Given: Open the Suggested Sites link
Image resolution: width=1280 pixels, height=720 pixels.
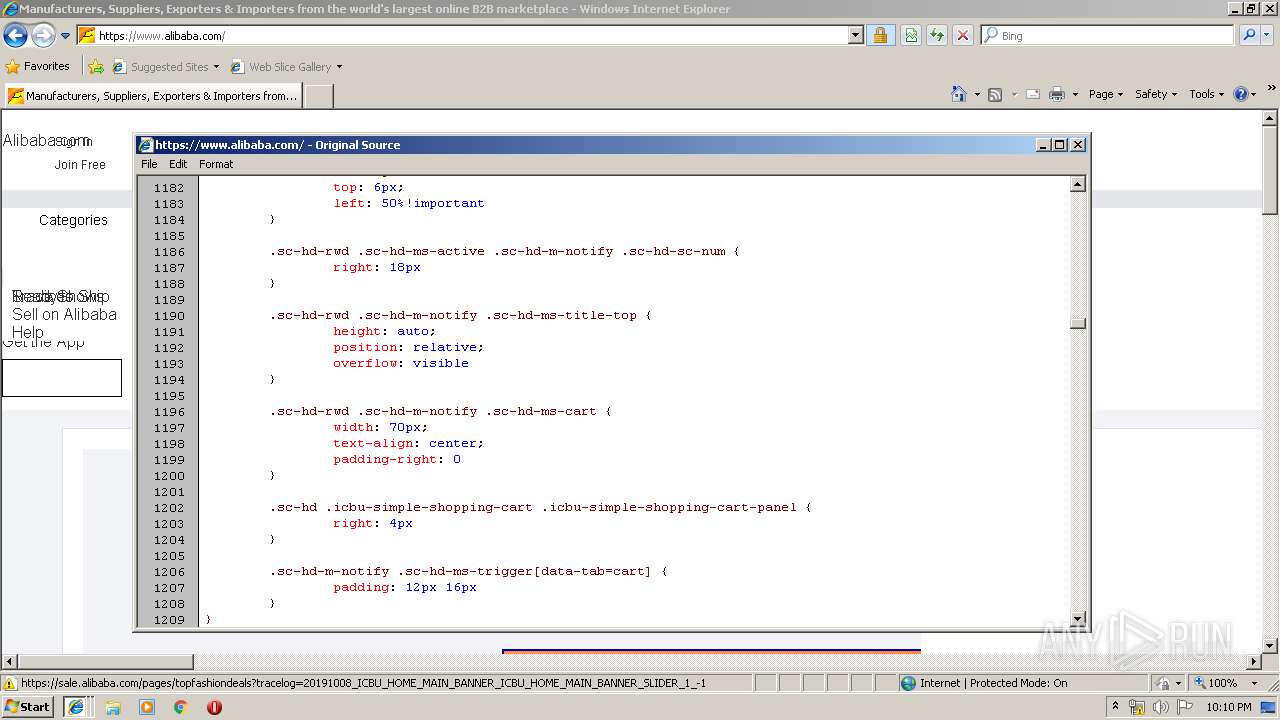Looking at the screenshot, I should click(x=165, y=67).
